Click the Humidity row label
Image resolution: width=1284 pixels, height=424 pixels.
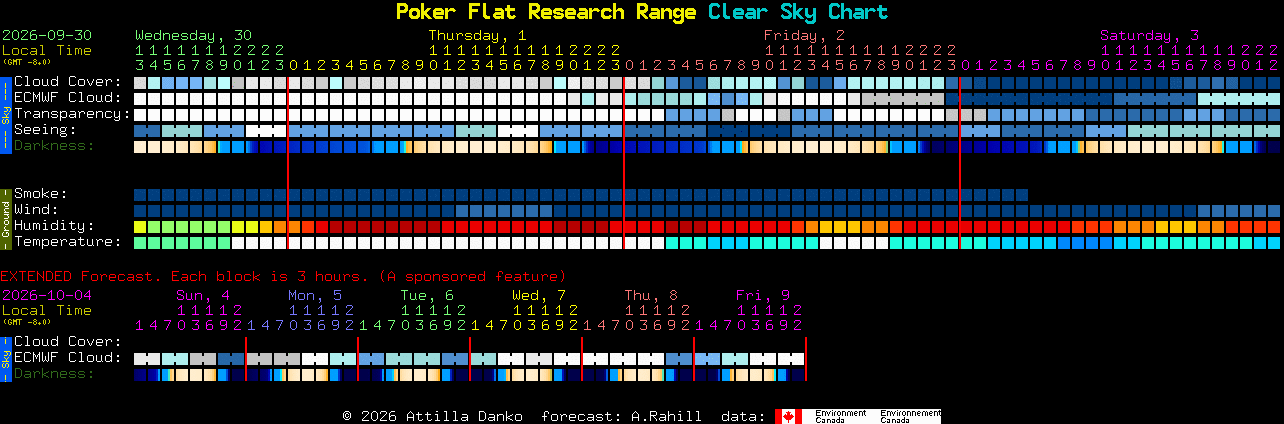click(54, 226)
